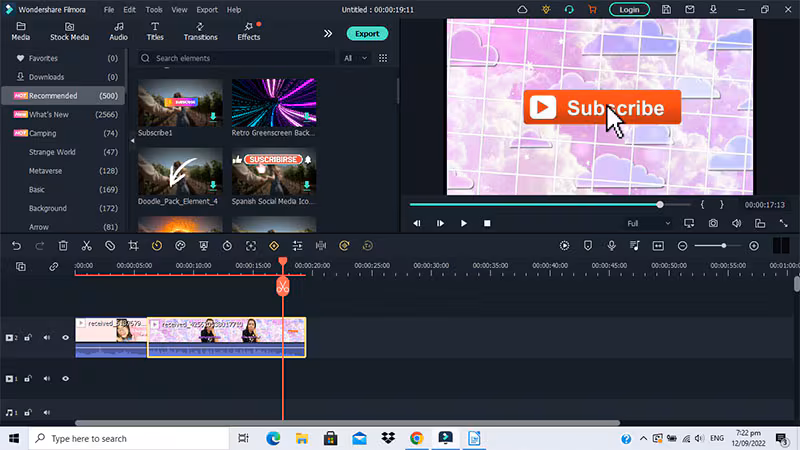The width and height of the screenshot is (800, 450).
Task: Click the Delete trash can icon
Action: (x=63, y=246)
